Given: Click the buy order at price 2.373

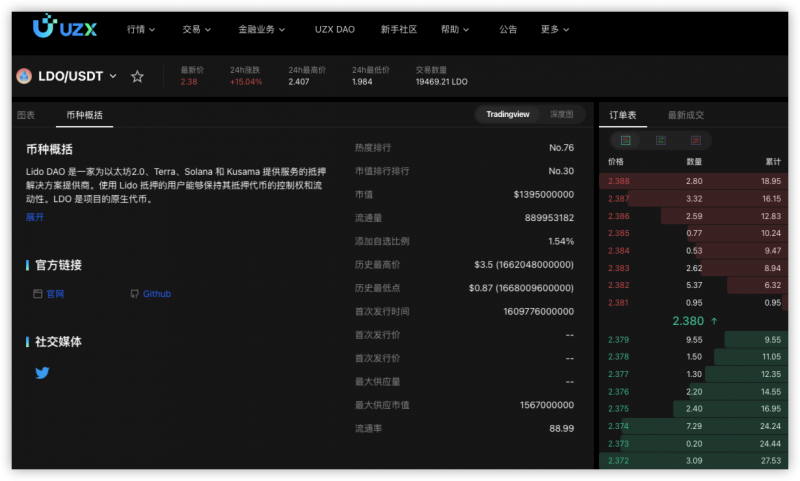Looking at the screenshot, I should pyautogui.click(x=694, y=444).
